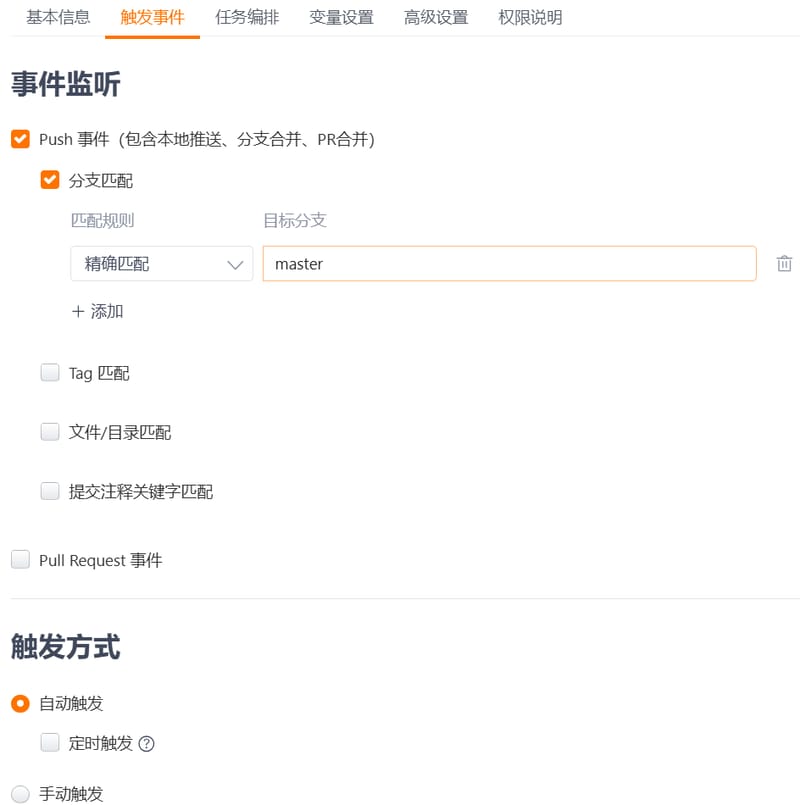Screen dimensions: 800x805
Task: Delete the master branch rule with the trash icon
Action: pyautogui.click(x=784, y=263)
